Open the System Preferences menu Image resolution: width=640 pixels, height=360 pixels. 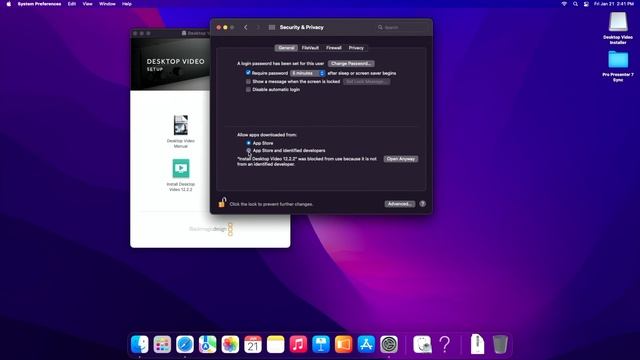point(39,4)
